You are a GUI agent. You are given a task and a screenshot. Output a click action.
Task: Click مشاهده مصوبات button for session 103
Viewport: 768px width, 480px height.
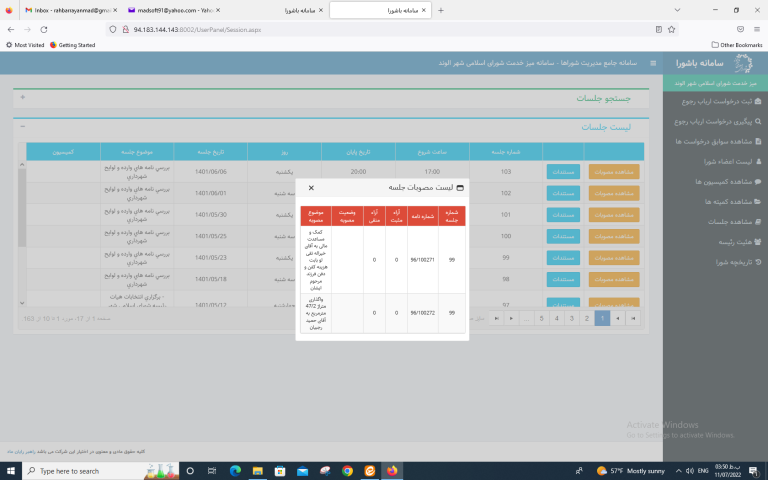613,171
